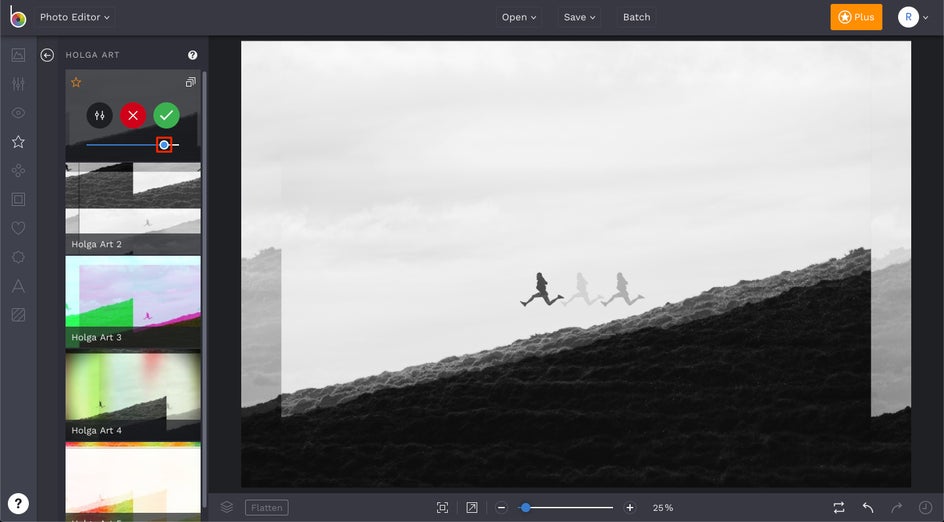This screenshot has height=522, width=944.
Task: Click the Batch menu item
Action: coord(636,17)
